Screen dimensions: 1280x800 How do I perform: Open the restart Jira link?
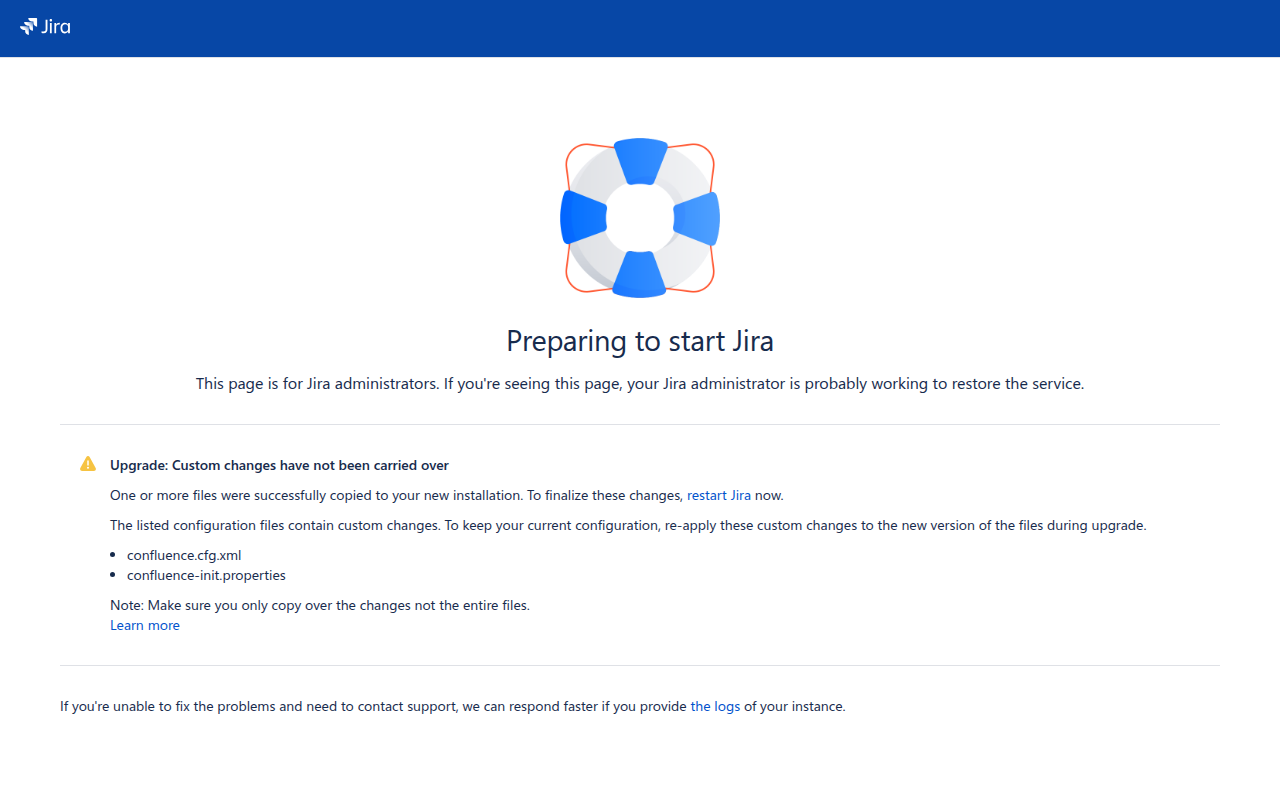[x=719, y=495]
